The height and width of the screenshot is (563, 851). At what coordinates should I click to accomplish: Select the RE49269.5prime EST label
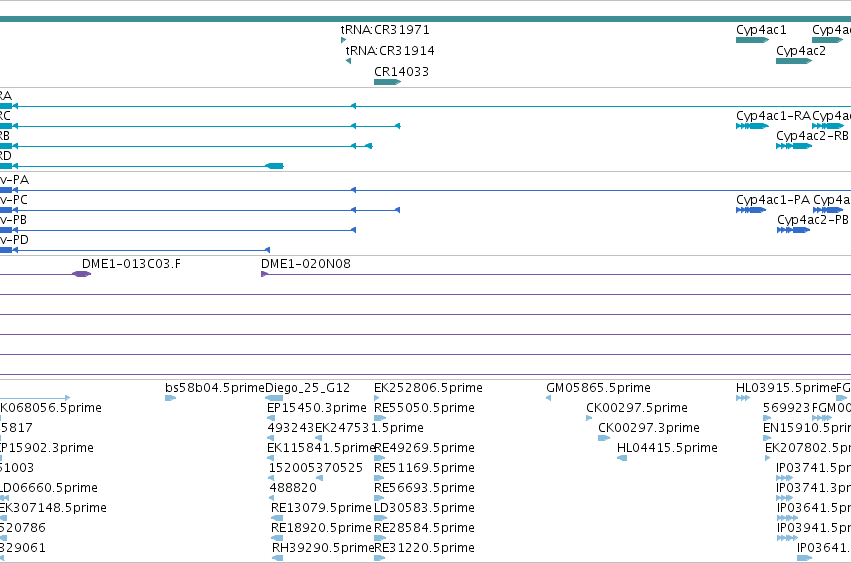(x=424, y=448)
